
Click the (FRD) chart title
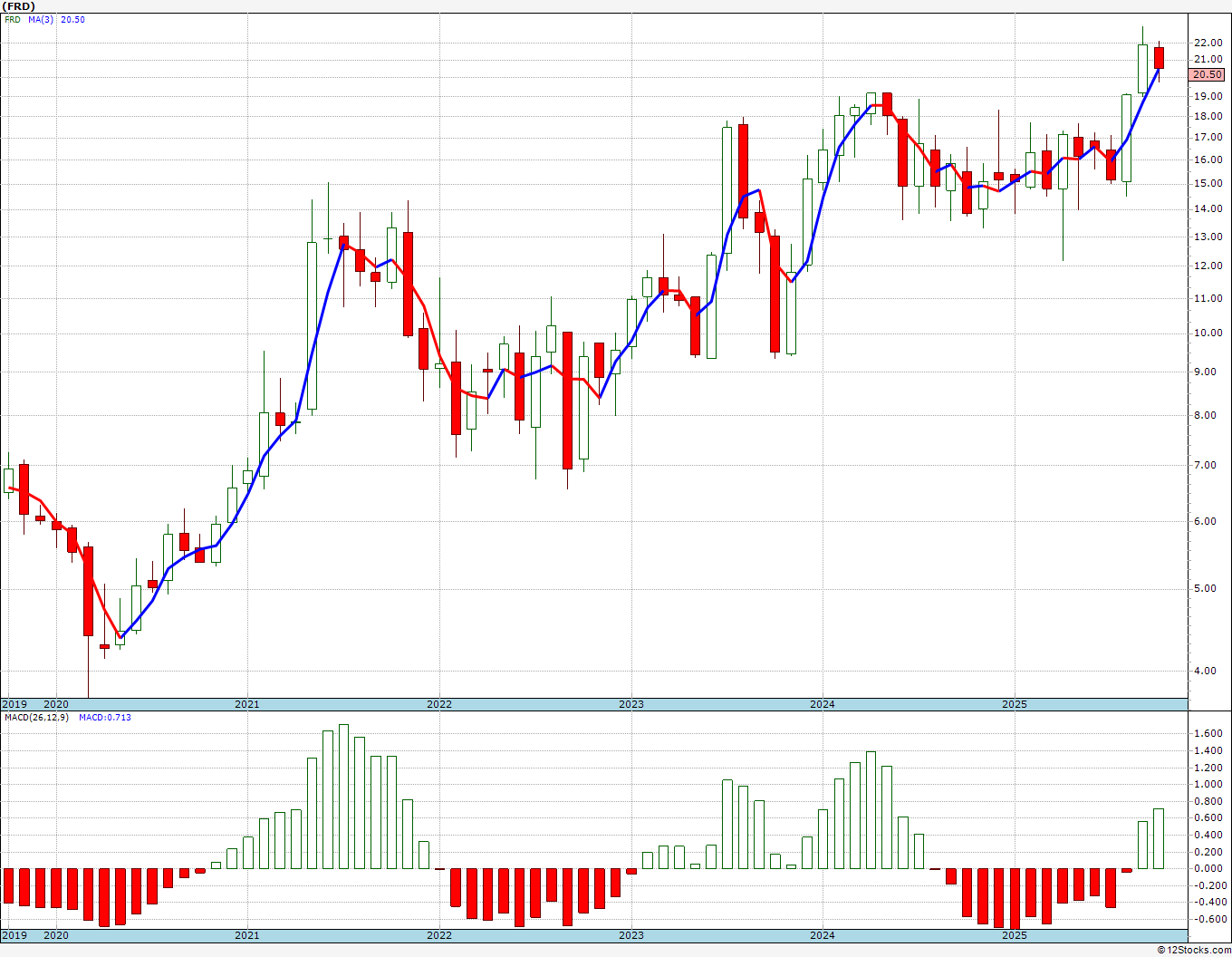(18, 6)
